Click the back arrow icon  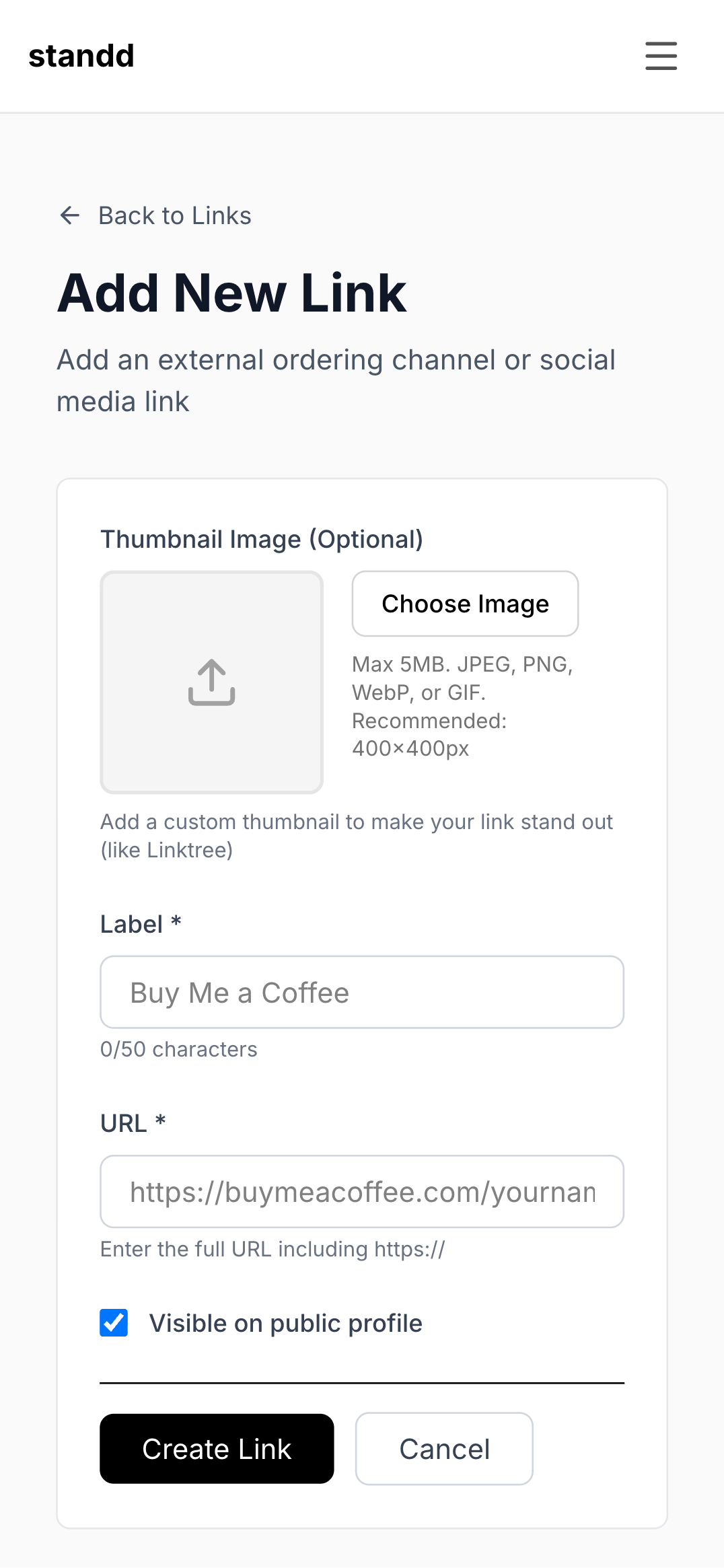[69, 215]
